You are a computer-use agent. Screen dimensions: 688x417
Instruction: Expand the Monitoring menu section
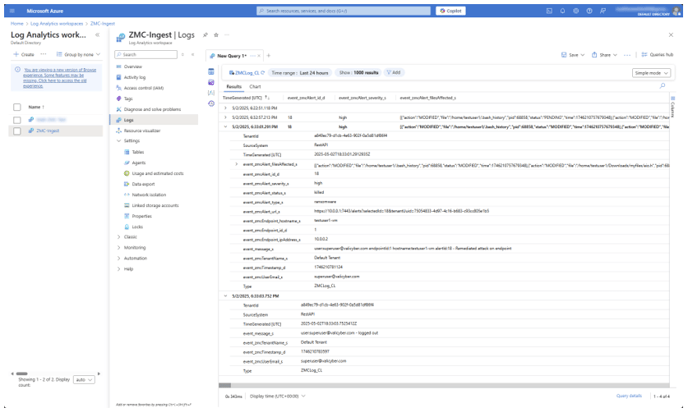(x=119, y=248)
